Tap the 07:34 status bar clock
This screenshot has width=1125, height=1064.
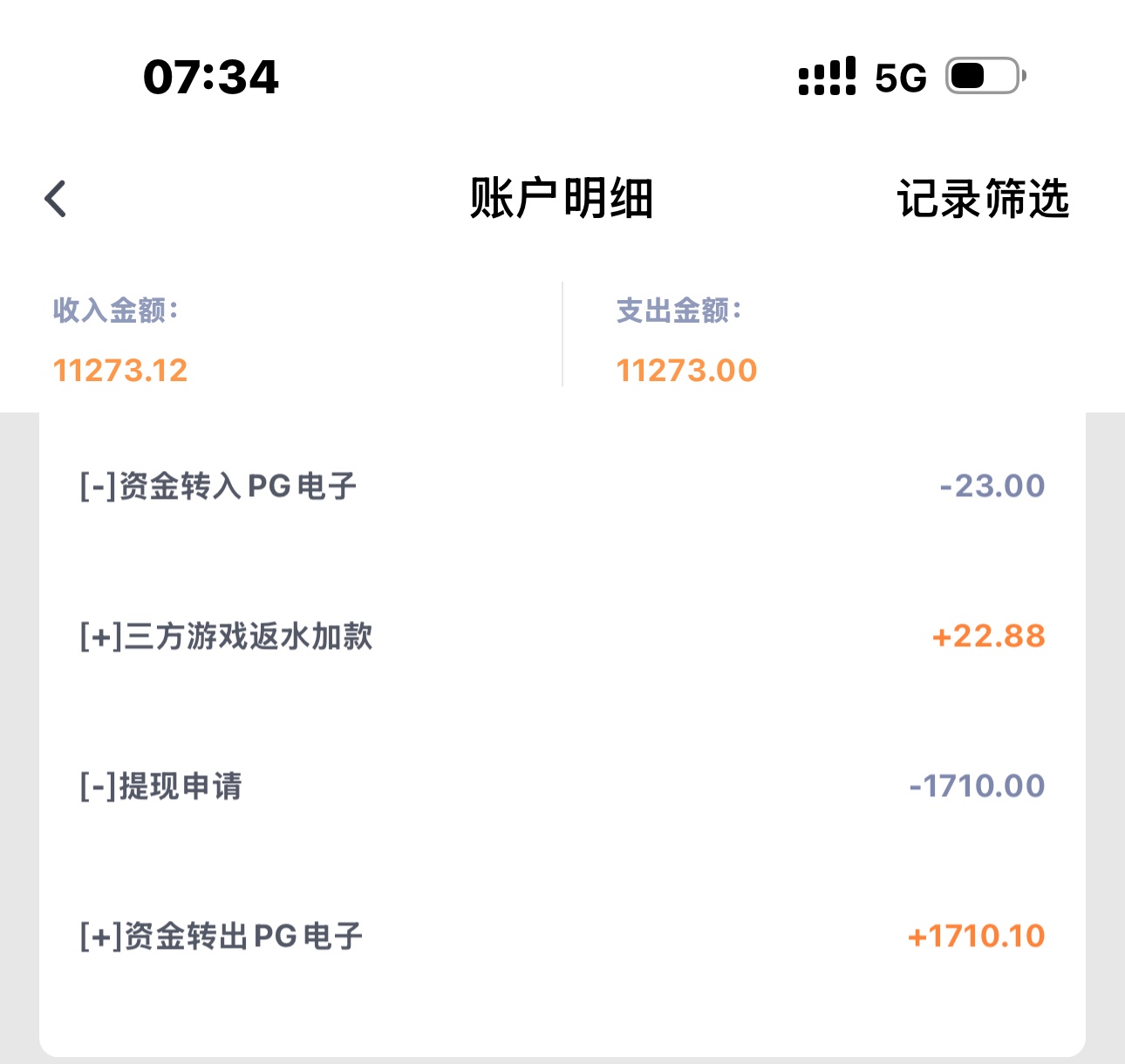tap(211, 77)
